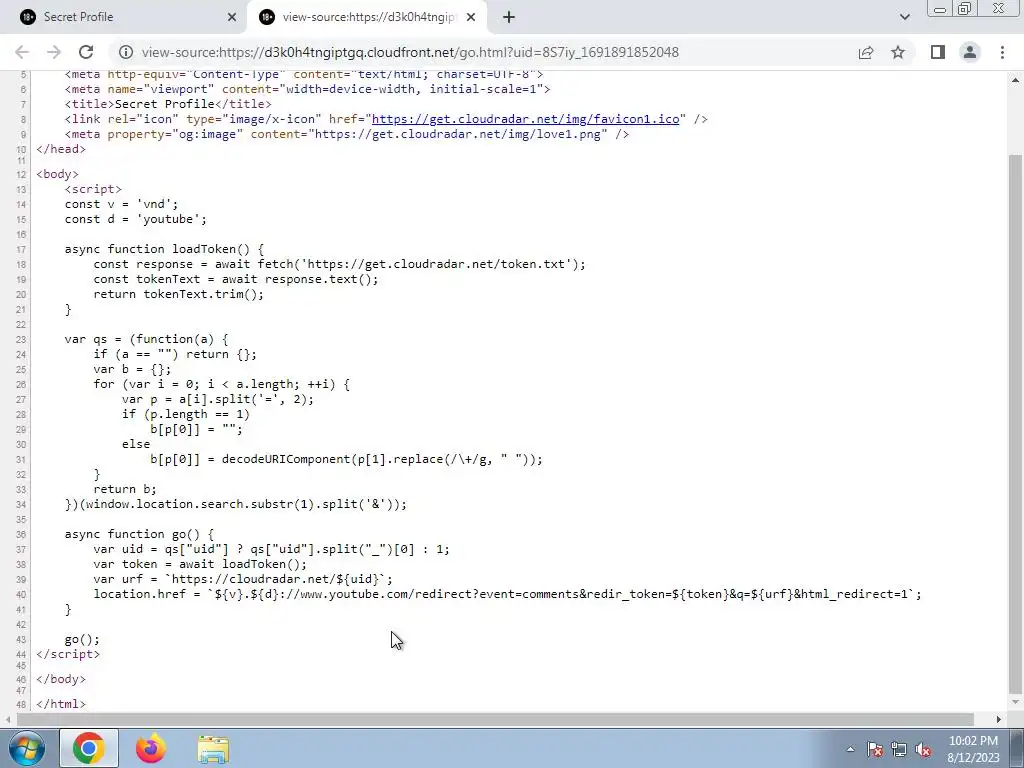Viewport: 1024px width, 768px height.
Task: Launch Firefox from the taskbar
Action: pos(151,748)
